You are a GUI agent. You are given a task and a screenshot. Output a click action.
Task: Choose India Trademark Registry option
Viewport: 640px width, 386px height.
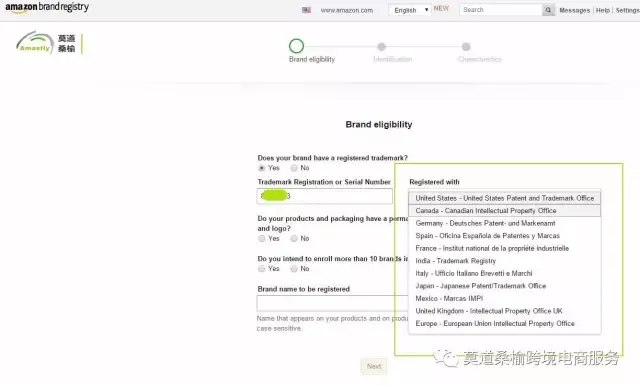pos(504,261)
